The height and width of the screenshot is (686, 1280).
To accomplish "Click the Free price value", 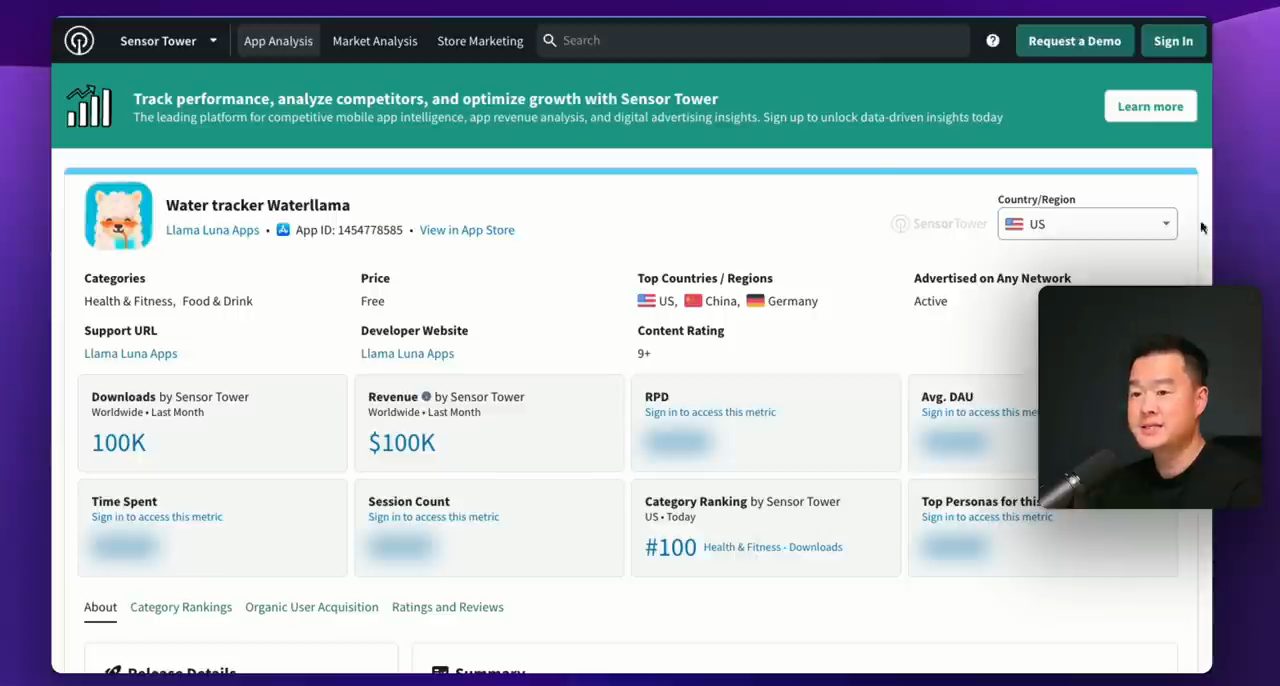I will [x=372, y=301].
